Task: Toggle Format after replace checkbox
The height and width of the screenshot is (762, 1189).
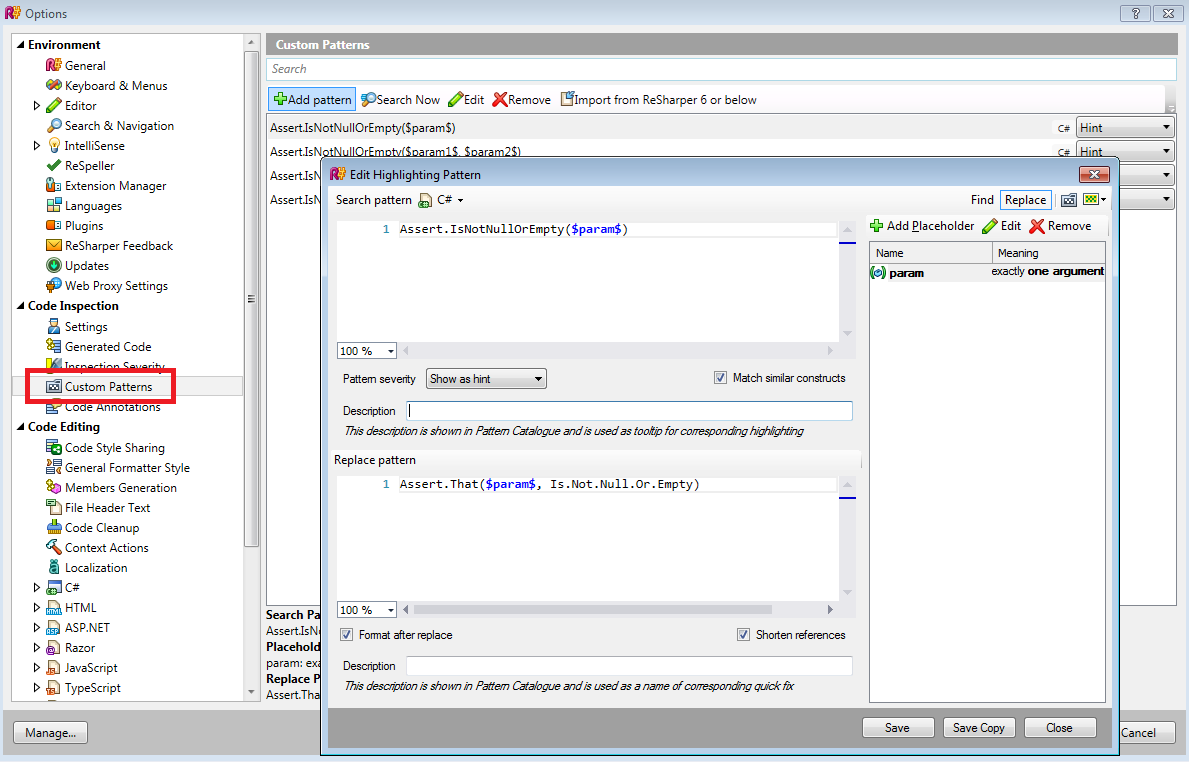Action: coord(347,635)
